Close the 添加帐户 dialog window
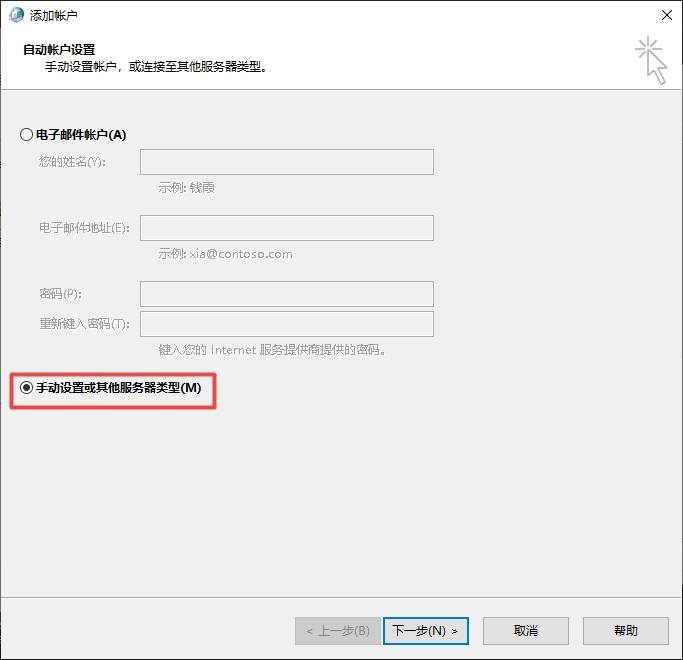This screenshot has height=660, width=683. (666, 15)
